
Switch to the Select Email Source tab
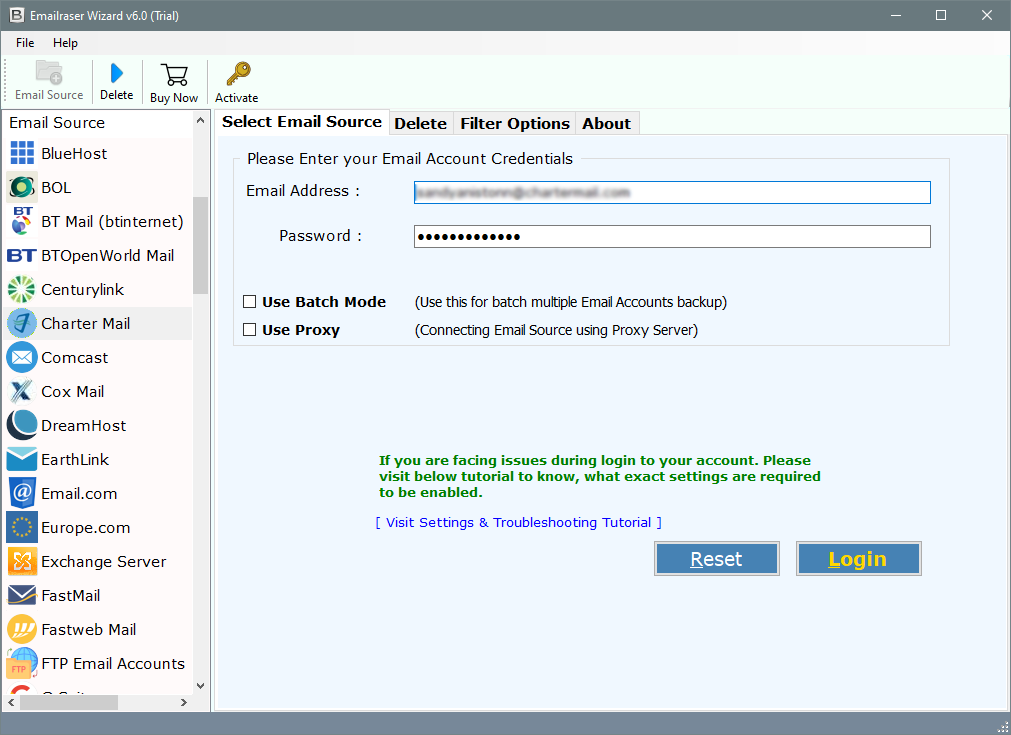pyautogui.click(x=302, y=122)
